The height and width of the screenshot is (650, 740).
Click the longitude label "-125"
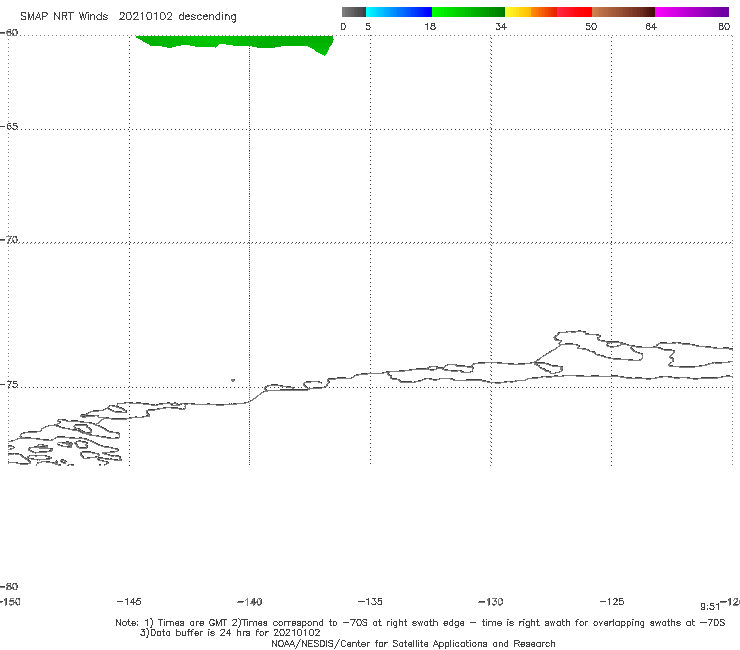pyautogui.click(x=612, y=602)
